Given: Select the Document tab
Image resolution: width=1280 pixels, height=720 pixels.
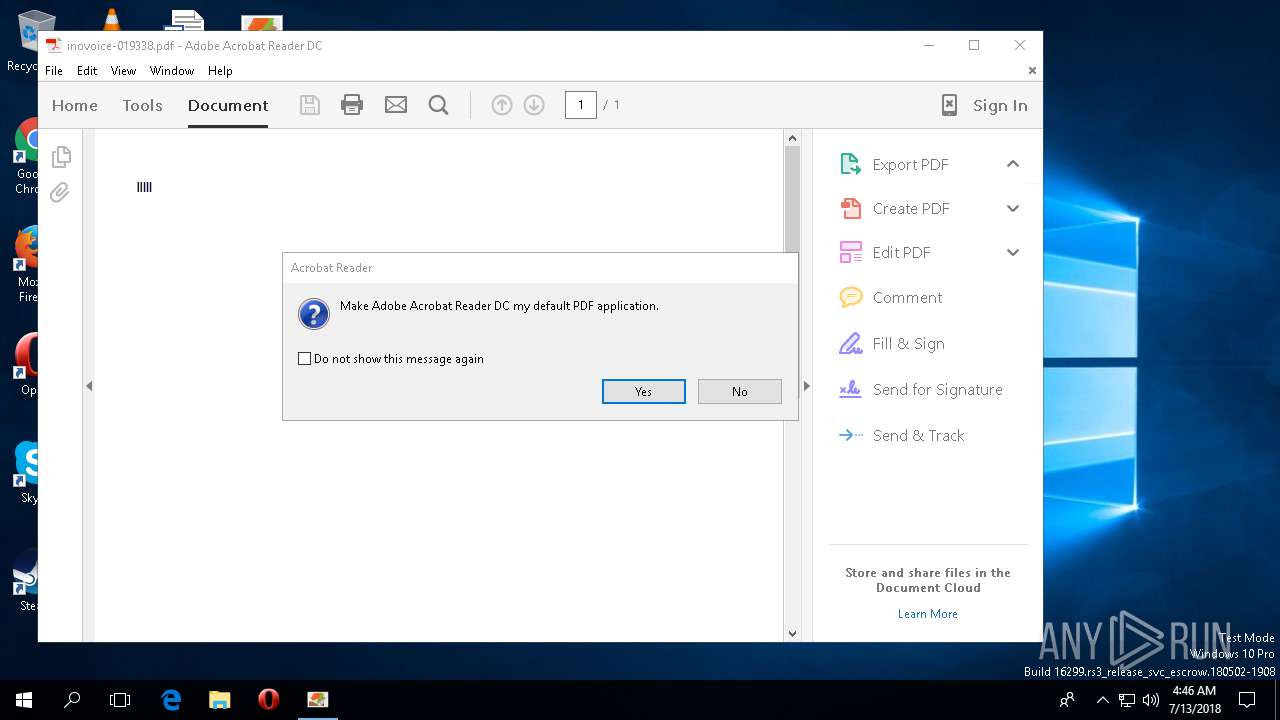Looking at the screenshot, I should click(228, 105).
